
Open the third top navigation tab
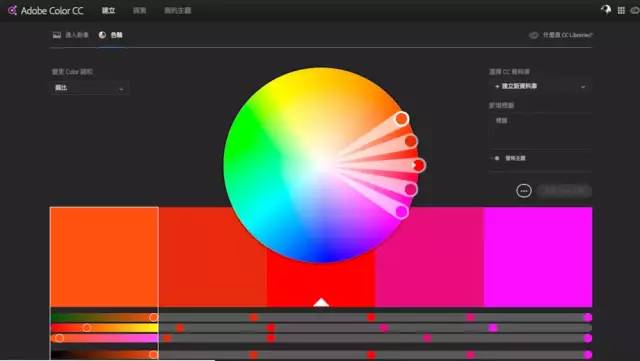(178, 11)
